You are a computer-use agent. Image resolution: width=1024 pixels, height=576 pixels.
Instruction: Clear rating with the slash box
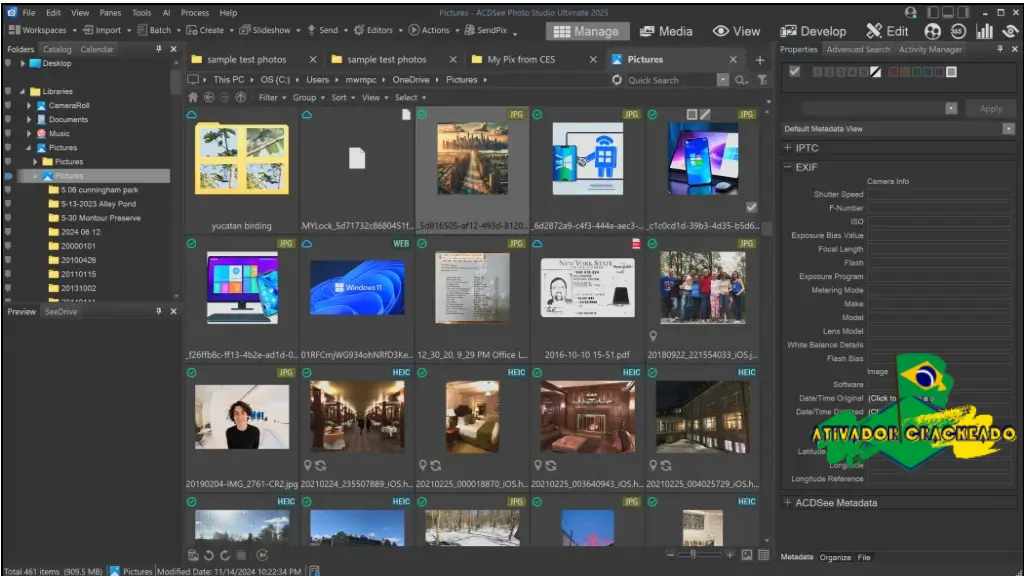tap(876, 72)
